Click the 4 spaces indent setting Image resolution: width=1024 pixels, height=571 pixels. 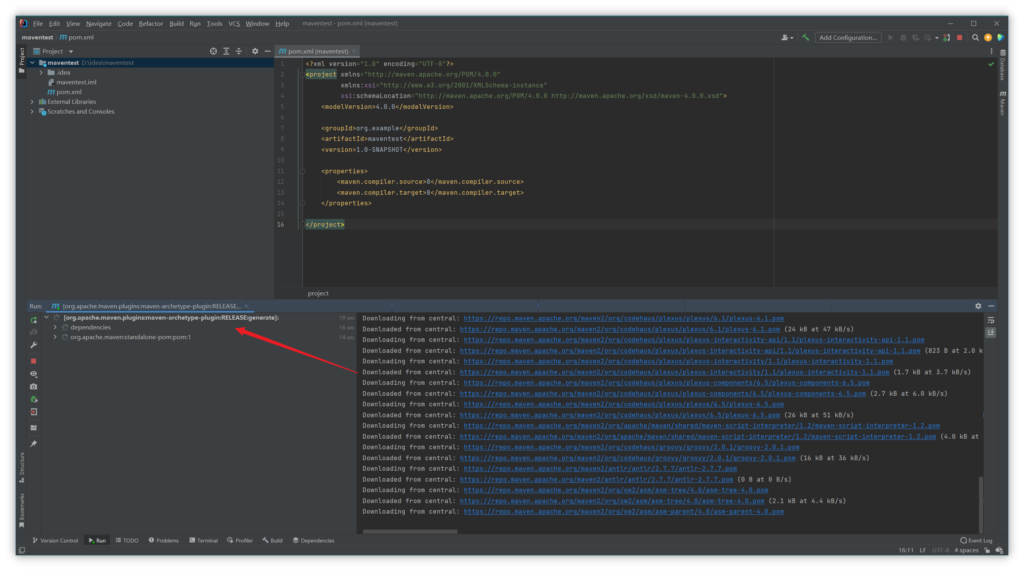[x=966, y=551]
